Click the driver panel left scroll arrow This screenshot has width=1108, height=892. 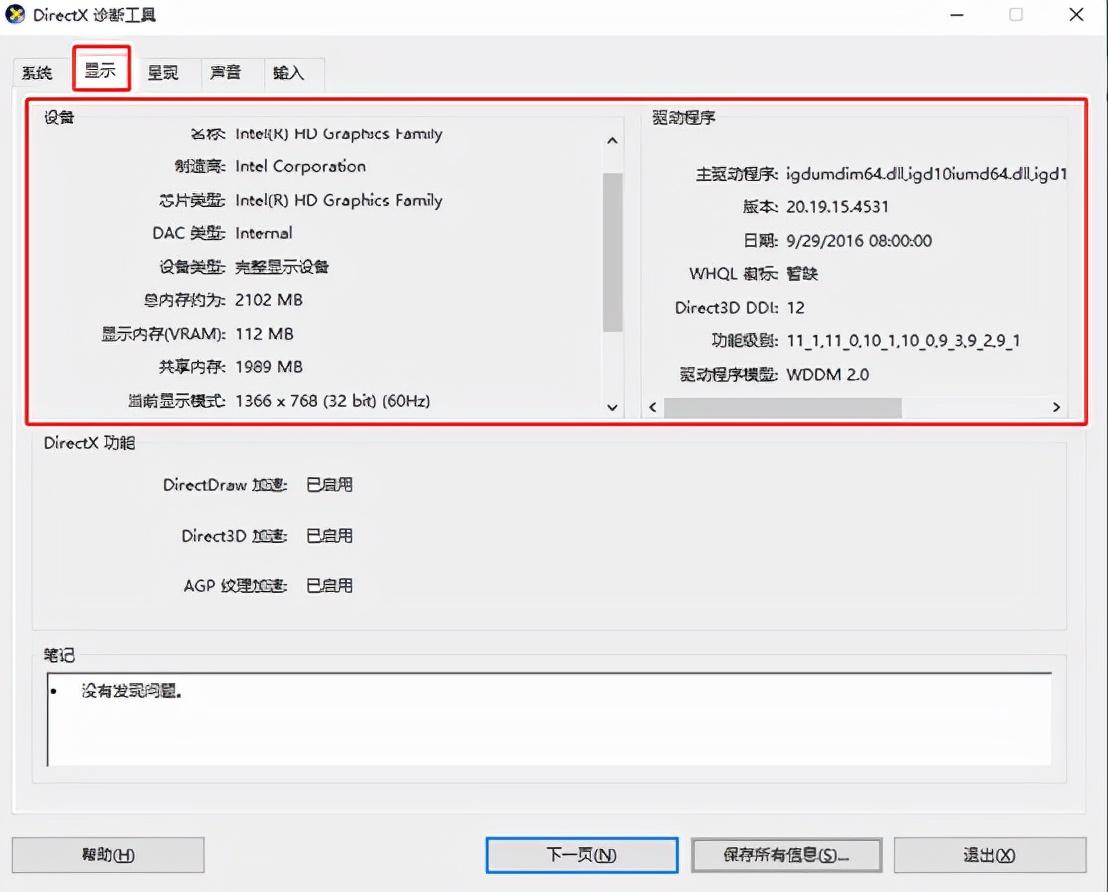653,407
